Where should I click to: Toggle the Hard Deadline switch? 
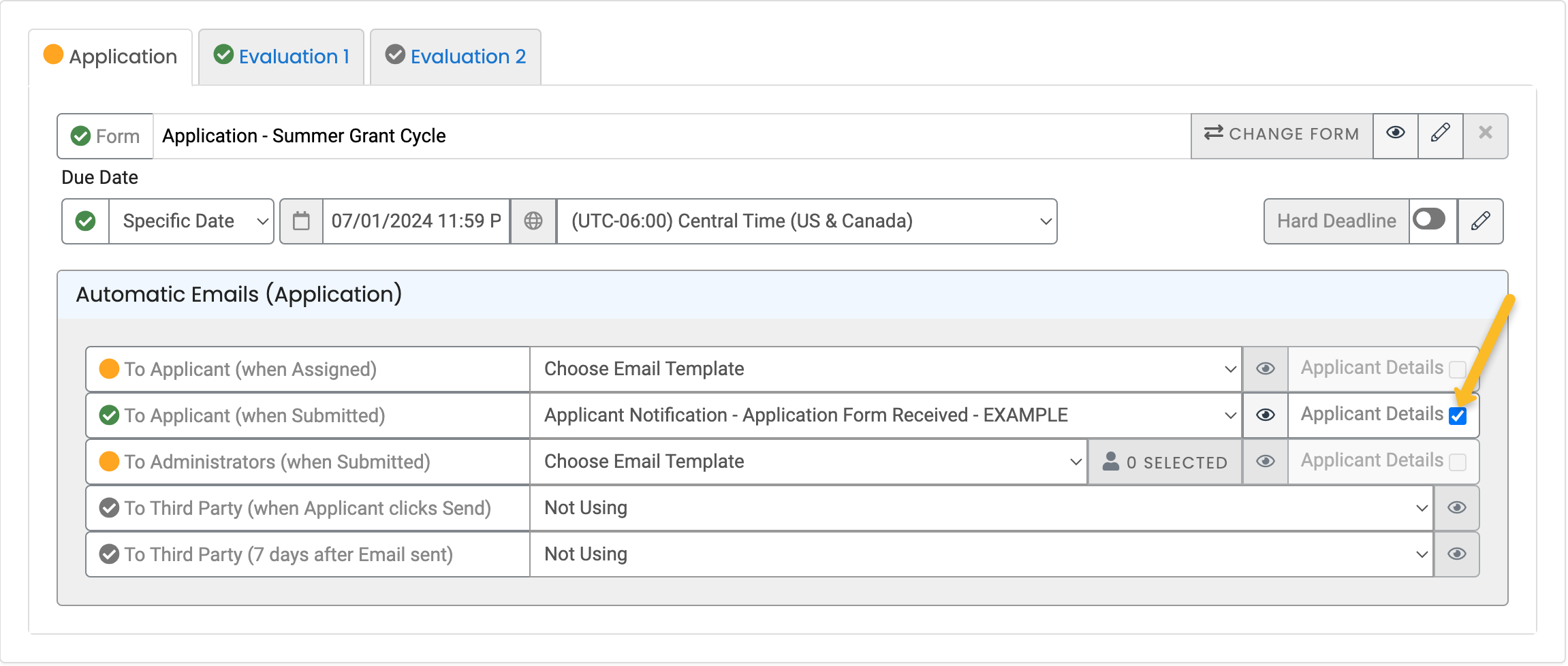1430,219
